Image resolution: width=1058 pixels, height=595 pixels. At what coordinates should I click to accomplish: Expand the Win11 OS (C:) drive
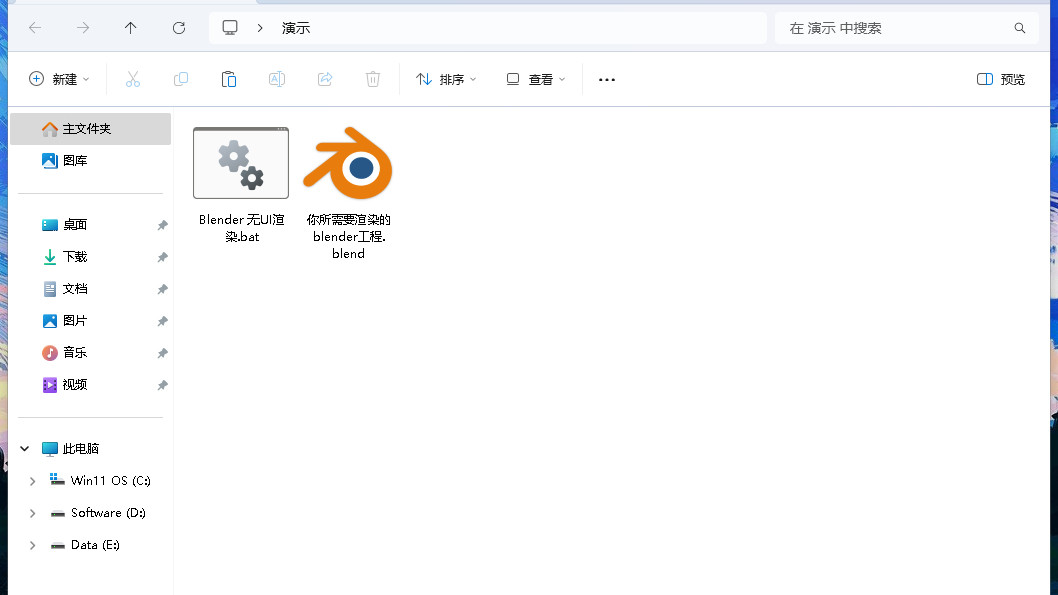(32, 481)
